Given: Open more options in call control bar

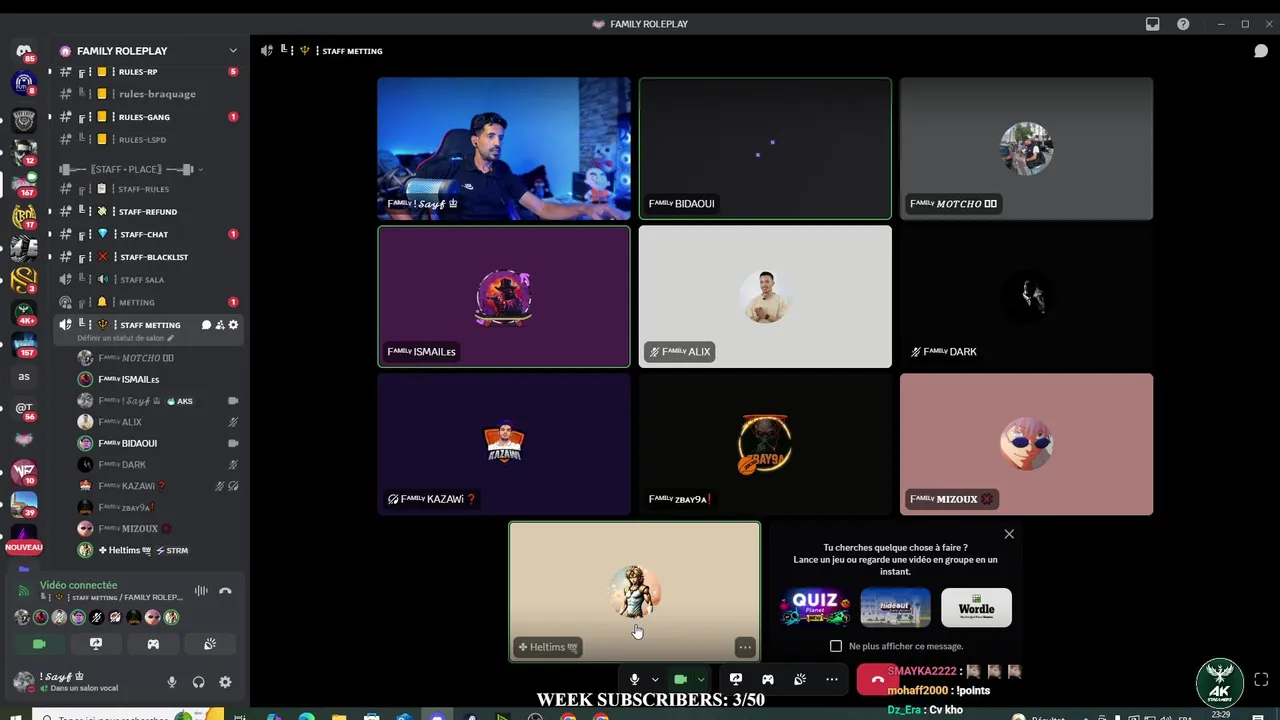Looking at the screenshot, I should pos(832,679).
